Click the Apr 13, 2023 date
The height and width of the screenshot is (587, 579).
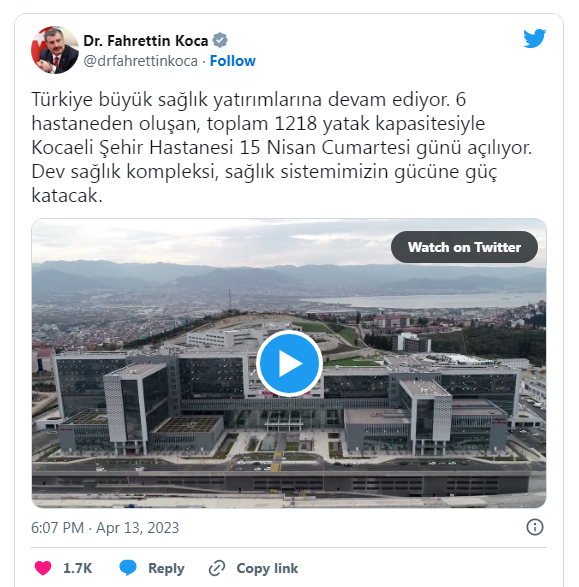click(x=138, y=527)
